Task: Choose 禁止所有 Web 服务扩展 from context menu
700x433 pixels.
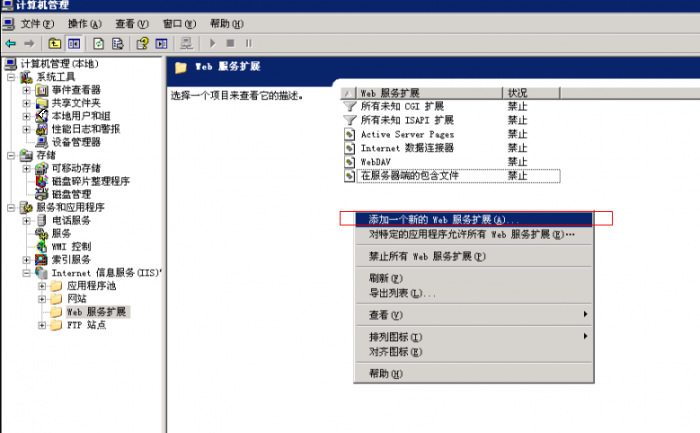Action: pyautogui.click(x=427, y=256)
